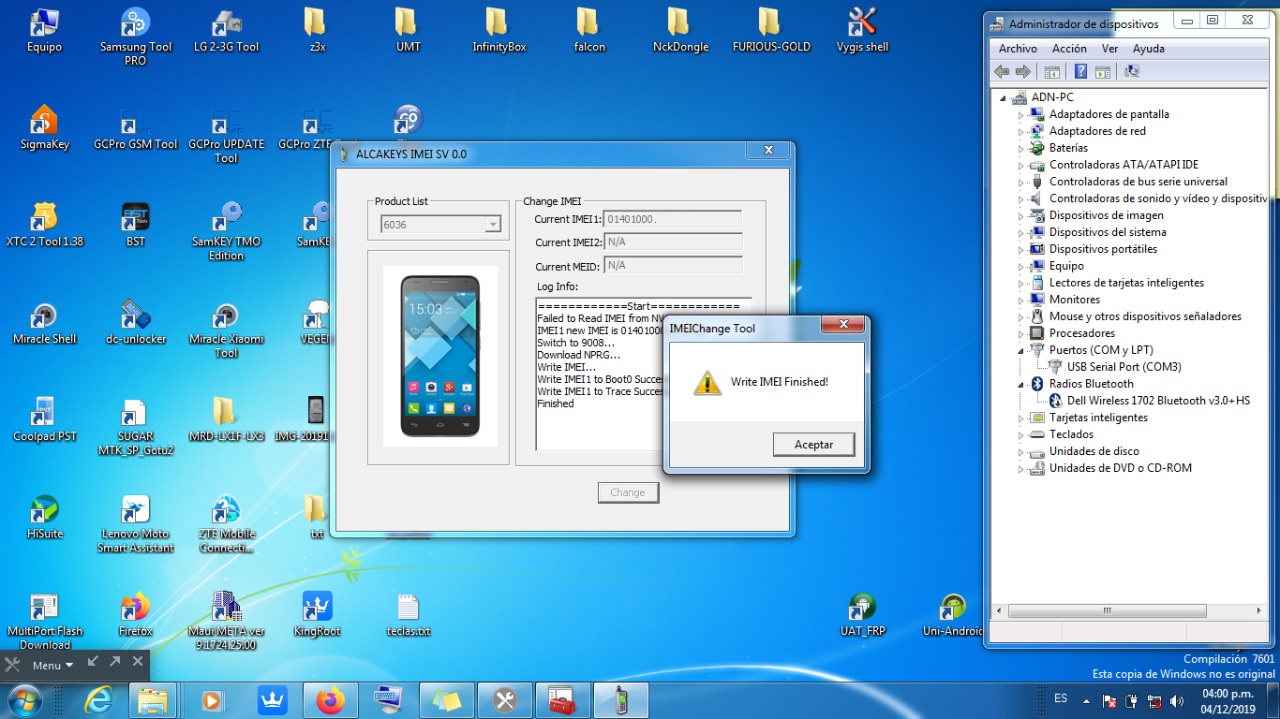1280x719 pixels.
Task: Open the LG 2-3G Tool desktop icon
Action: [226, 30]
